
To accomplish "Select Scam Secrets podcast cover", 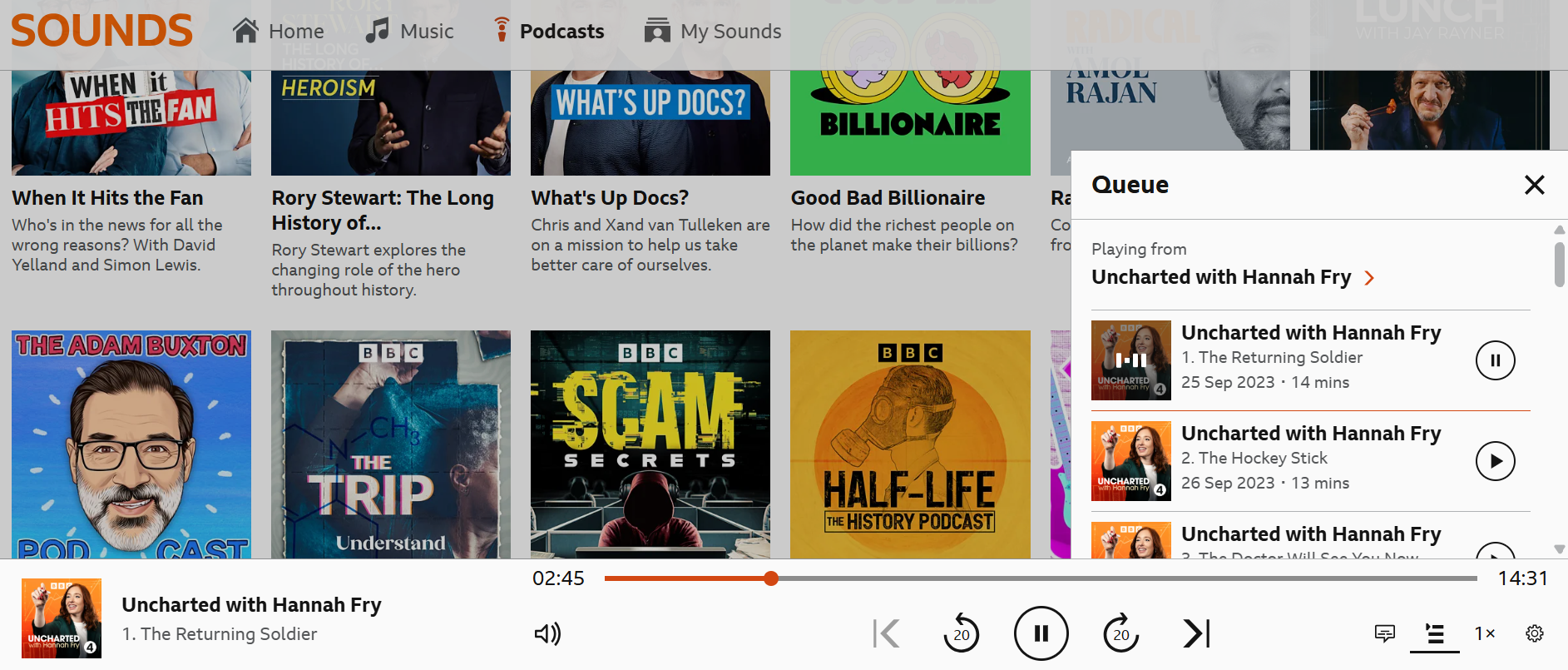I will (x=650, y=444).
